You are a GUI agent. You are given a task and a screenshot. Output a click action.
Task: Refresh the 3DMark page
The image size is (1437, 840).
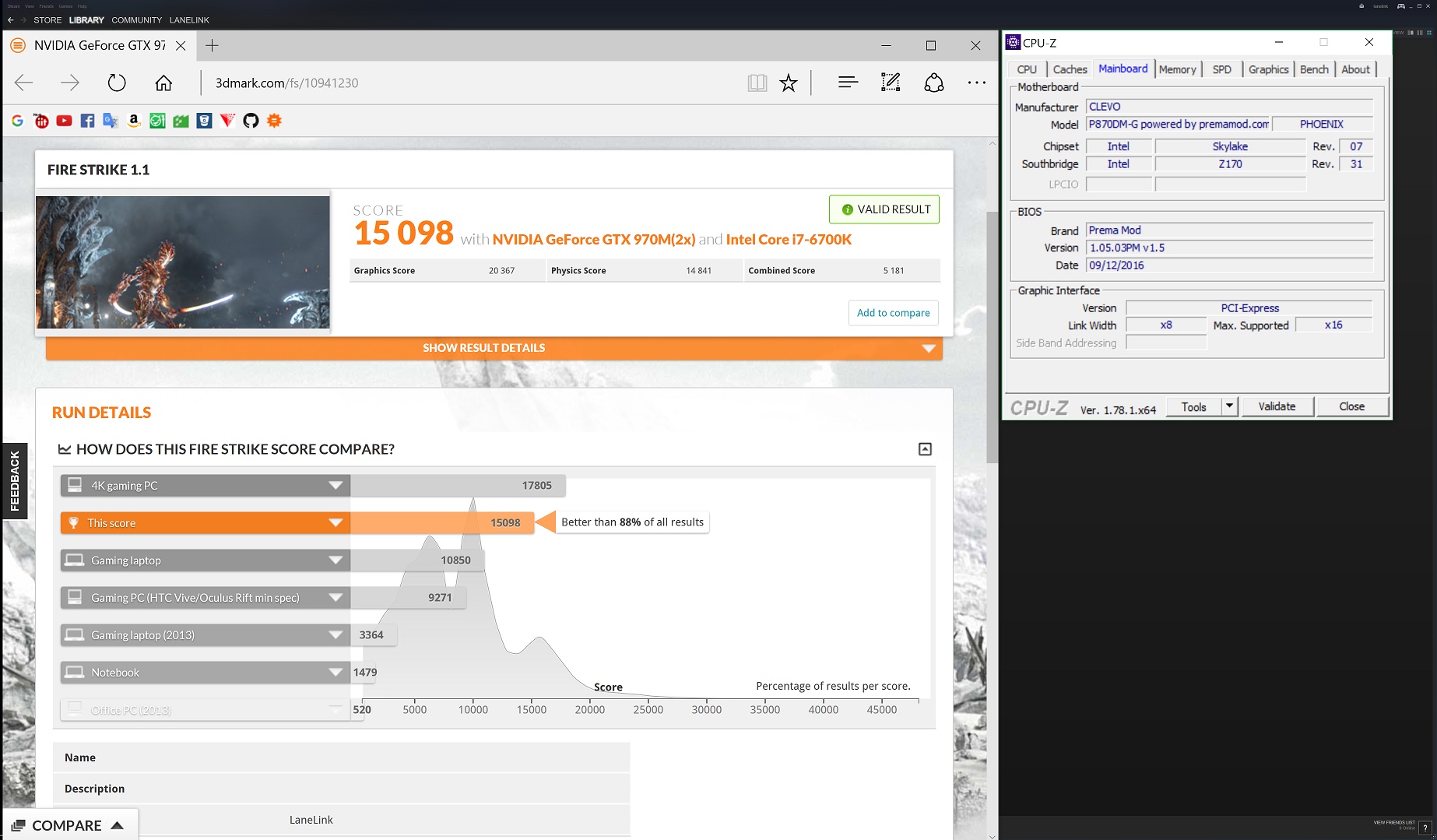117,83
